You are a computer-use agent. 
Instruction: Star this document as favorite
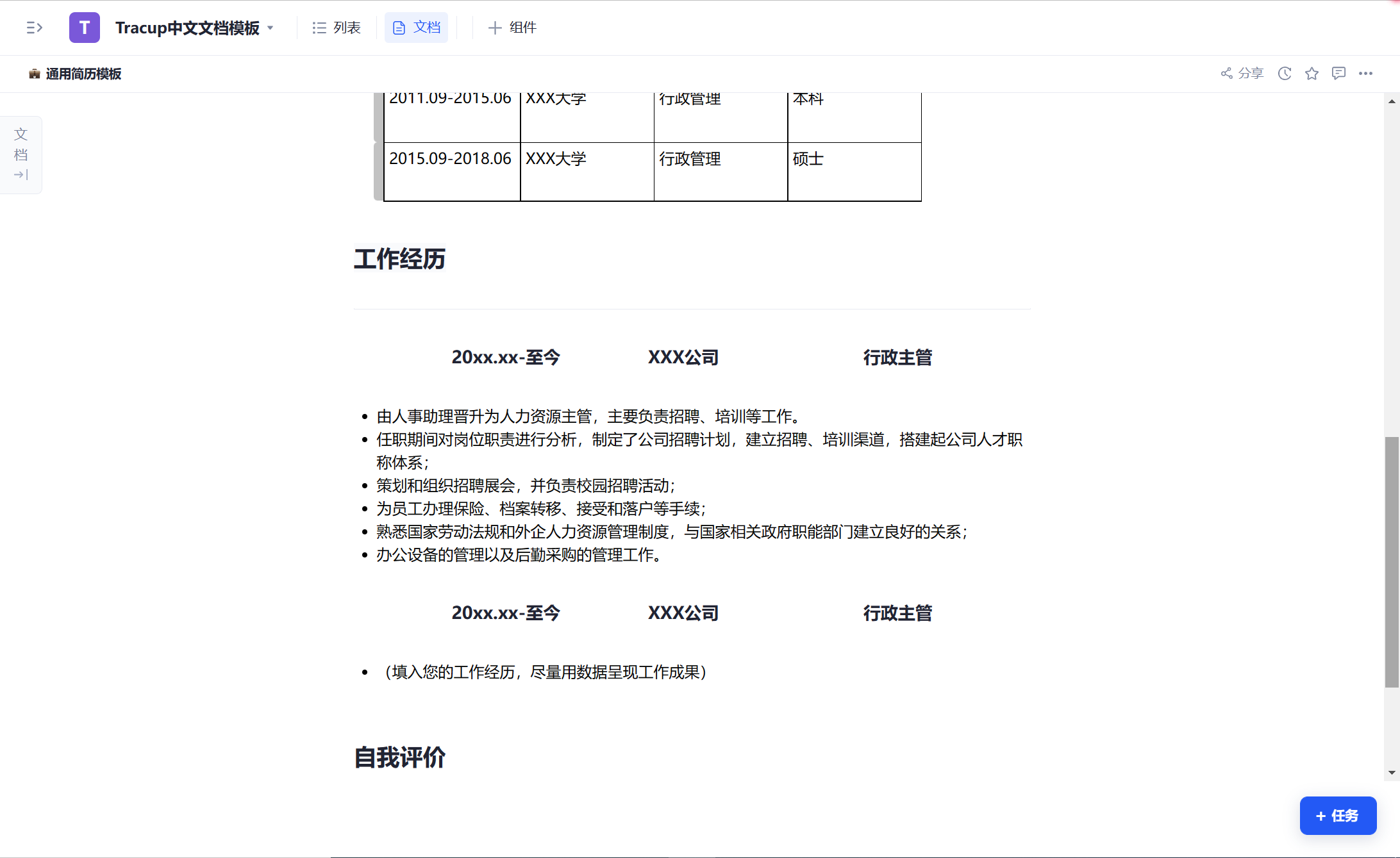pyautogui.click(x=1312, y=73)
